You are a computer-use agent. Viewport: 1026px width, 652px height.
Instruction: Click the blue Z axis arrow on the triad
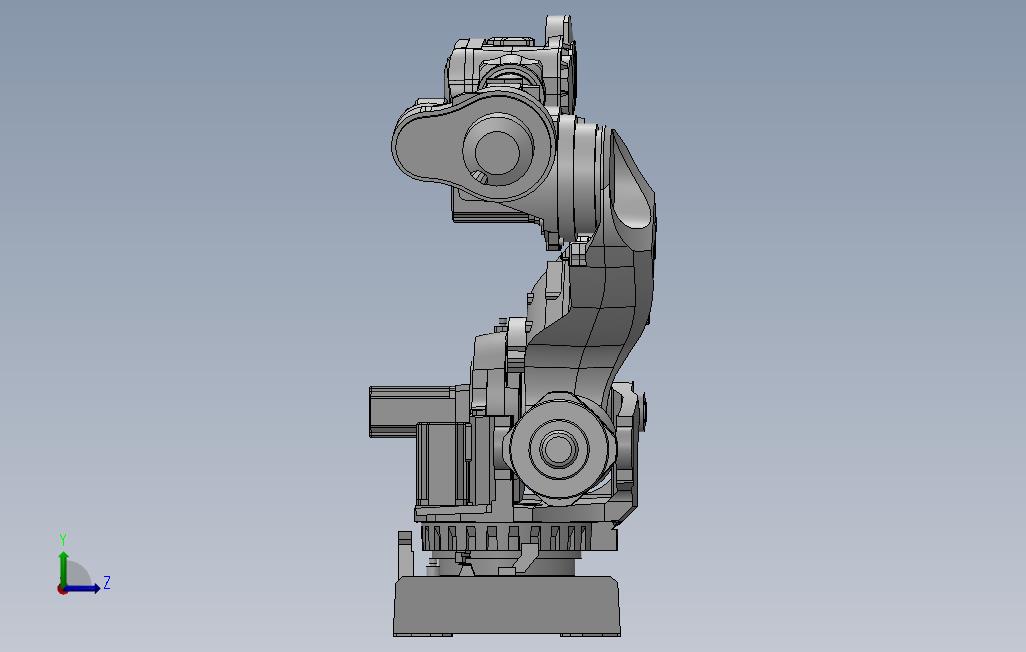(x=83, y=588)
